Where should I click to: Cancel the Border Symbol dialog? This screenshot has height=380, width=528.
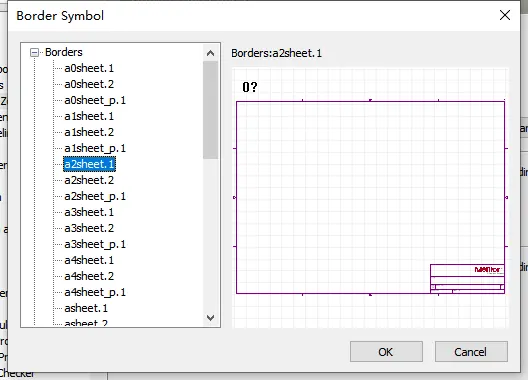click(471, 352)
